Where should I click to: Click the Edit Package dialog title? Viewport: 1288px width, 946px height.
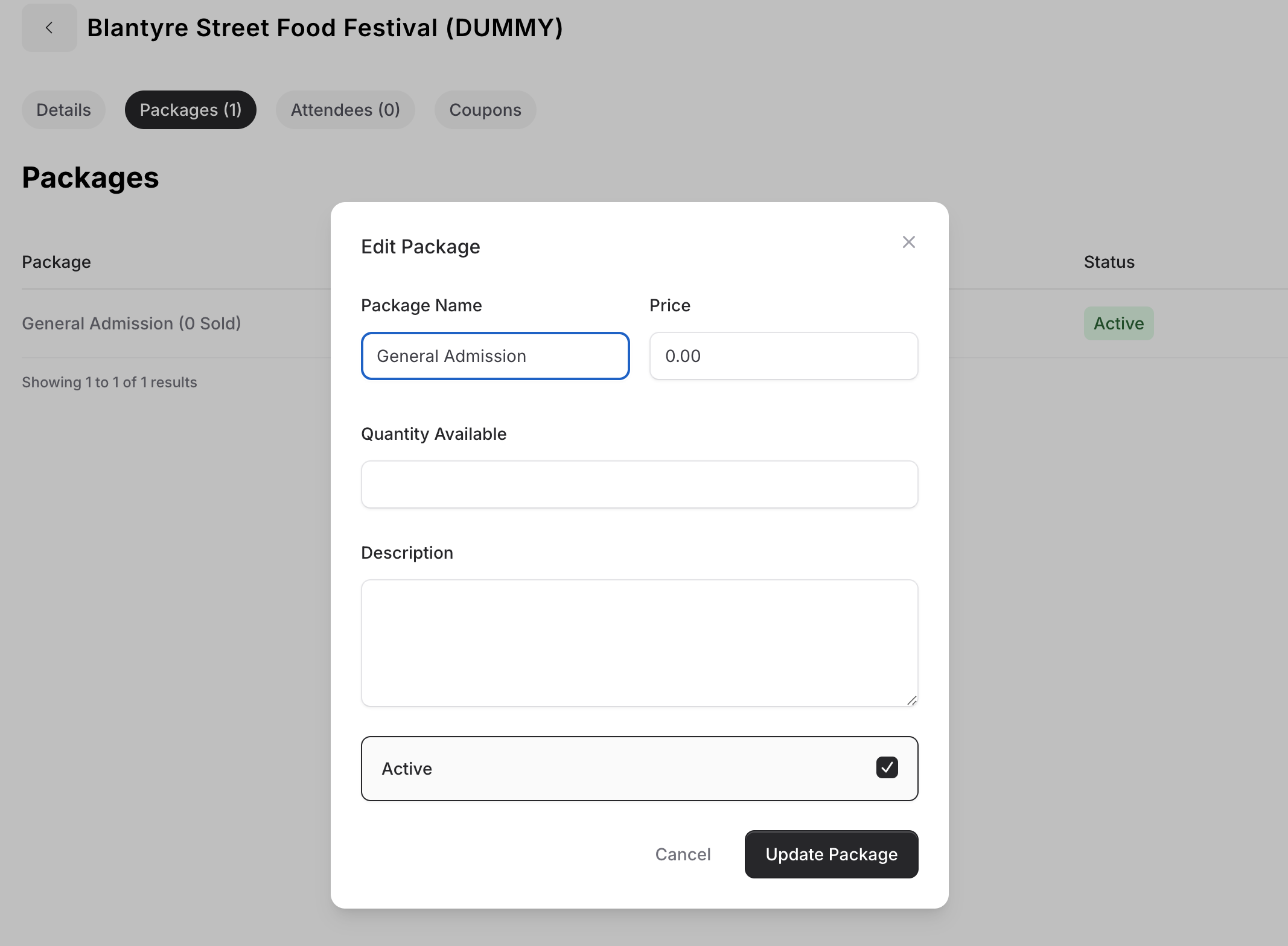420,247
